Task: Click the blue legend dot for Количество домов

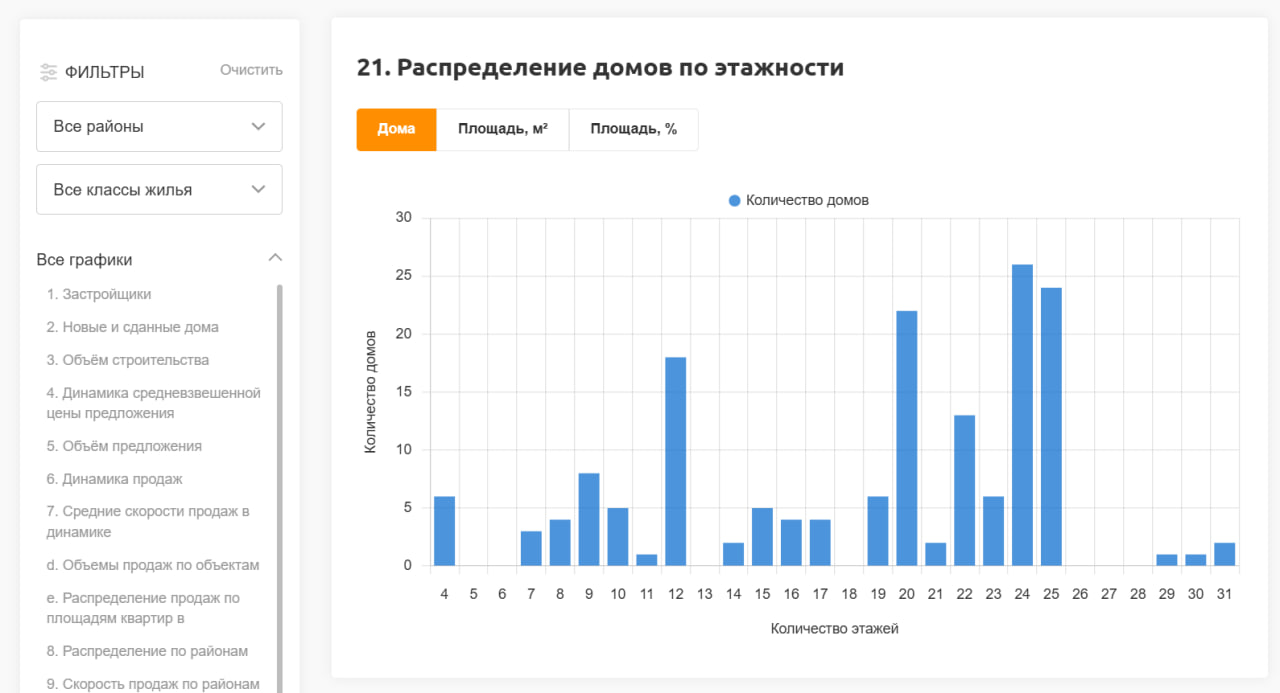Action: pos(736,200)
